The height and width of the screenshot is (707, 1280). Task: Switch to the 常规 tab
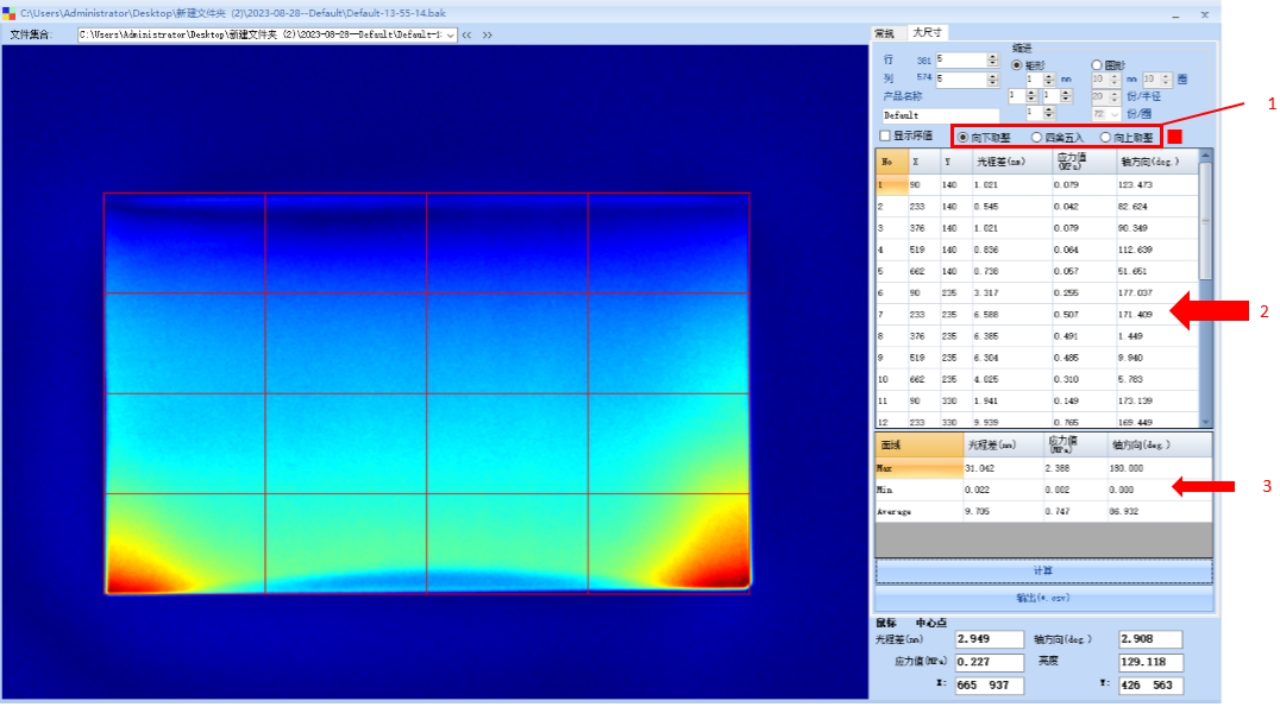(885, 33)
